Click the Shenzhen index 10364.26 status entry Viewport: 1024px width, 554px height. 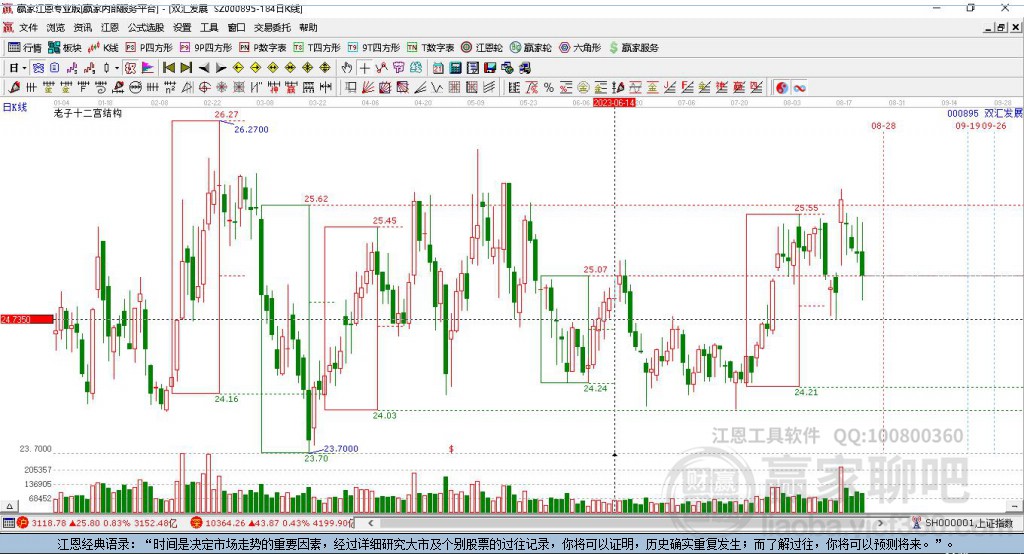(273, 523)
